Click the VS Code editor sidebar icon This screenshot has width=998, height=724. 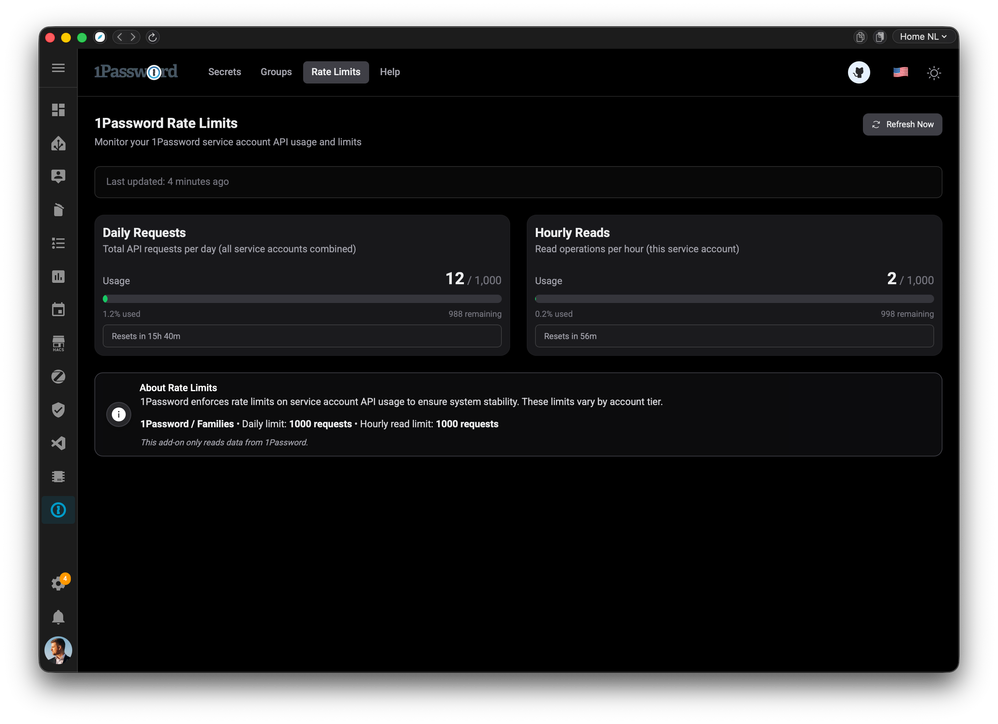[58, 443]
